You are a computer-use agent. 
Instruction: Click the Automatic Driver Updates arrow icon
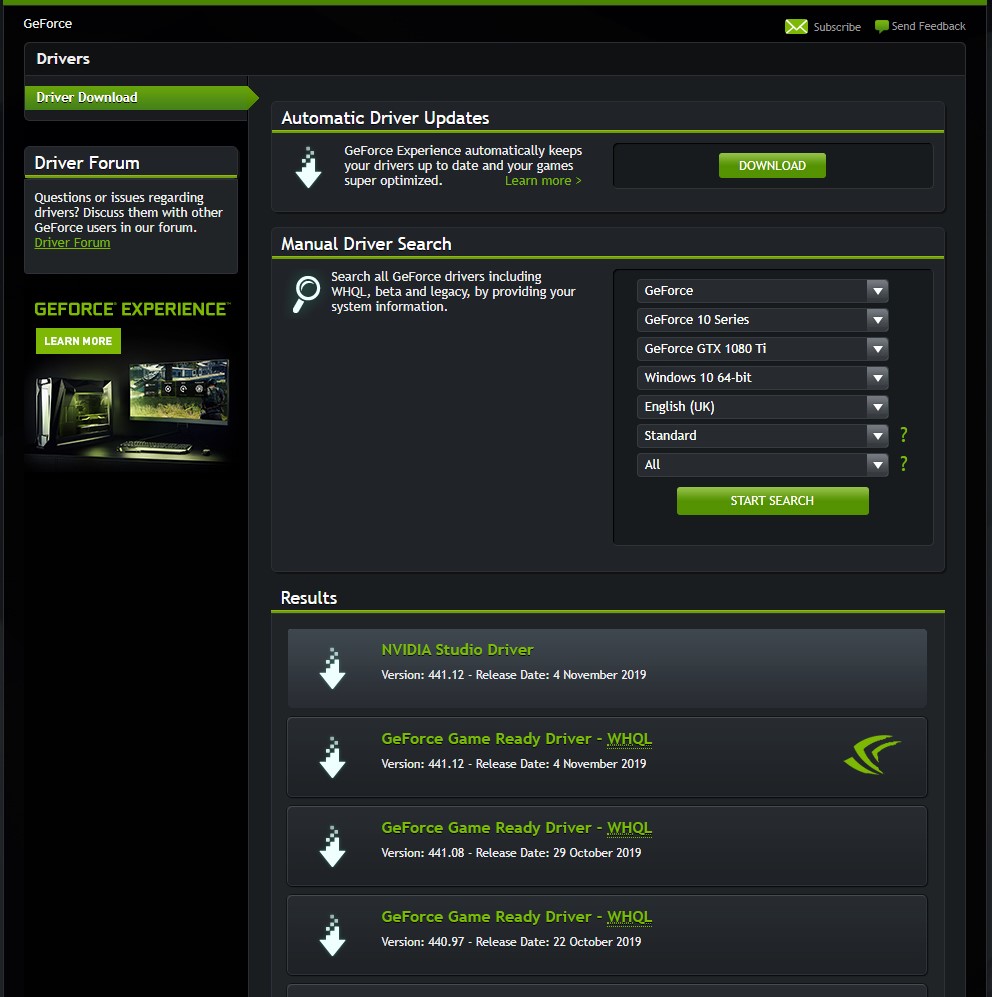pyautogui.click(x=308, y=167)
